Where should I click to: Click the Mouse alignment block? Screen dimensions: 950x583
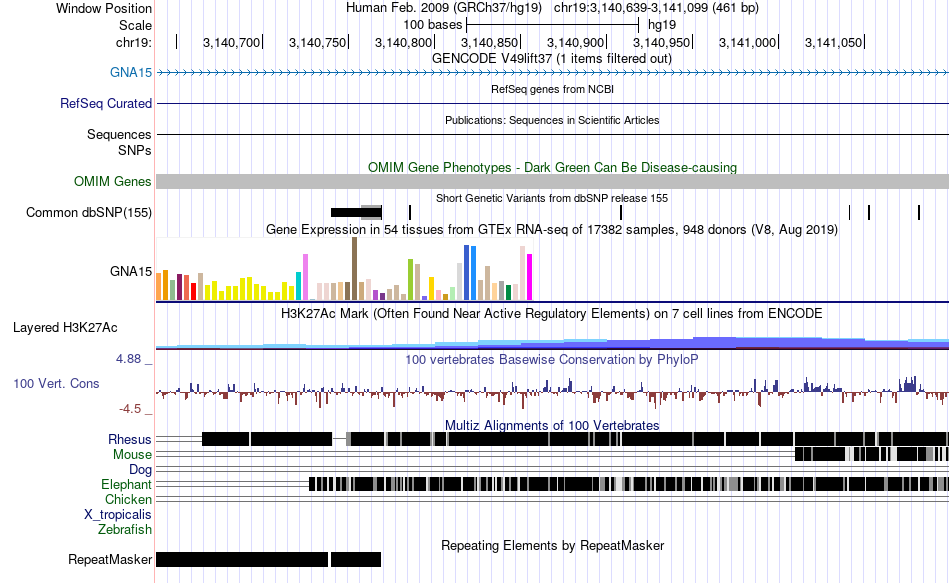tap(871, 454)
